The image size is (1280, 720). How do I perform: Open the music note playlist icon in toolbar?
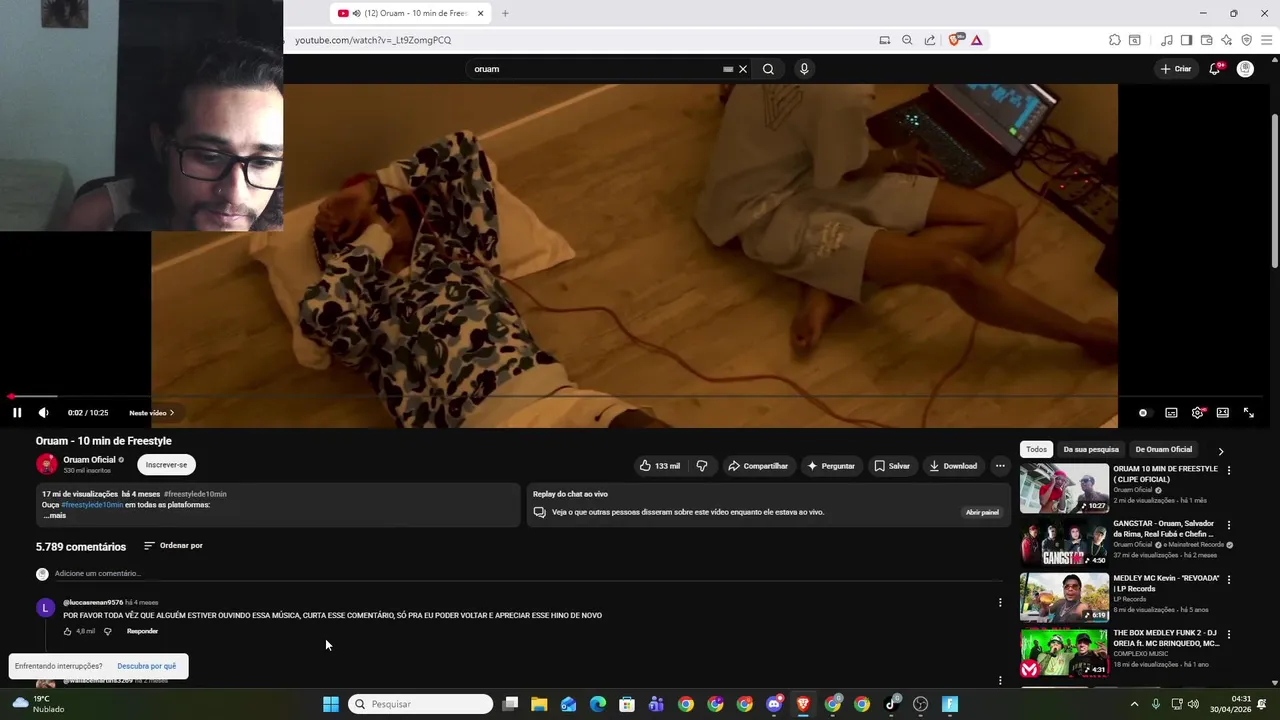[x=1167, y=40]
